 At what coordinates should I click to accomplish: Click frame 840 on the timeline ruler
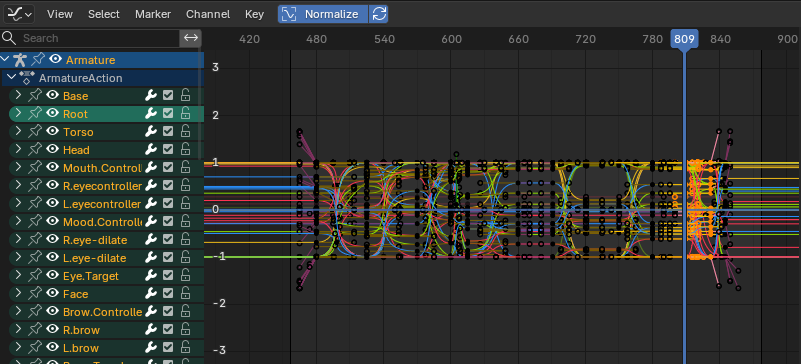(x=720, y=39)
